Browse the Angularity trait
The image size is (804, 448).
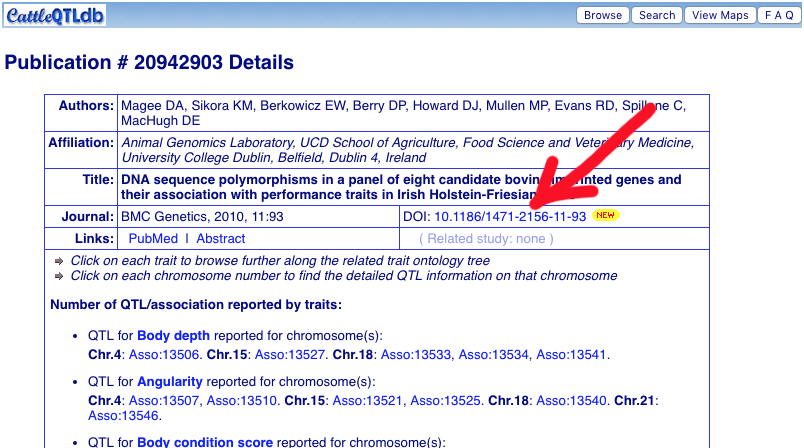pos(170,381)
